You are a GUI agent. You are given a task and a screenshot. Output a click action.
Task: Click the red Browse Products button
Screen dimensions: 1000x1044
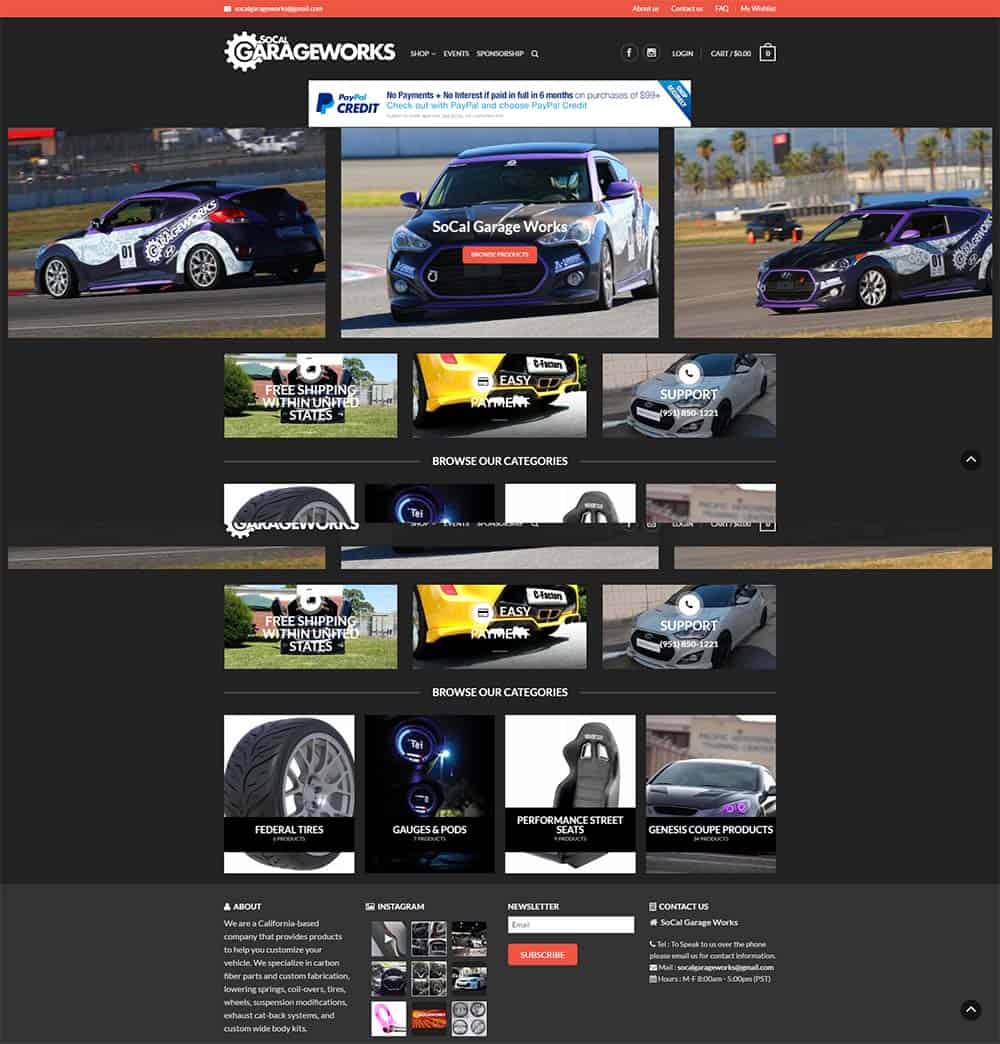499,254
